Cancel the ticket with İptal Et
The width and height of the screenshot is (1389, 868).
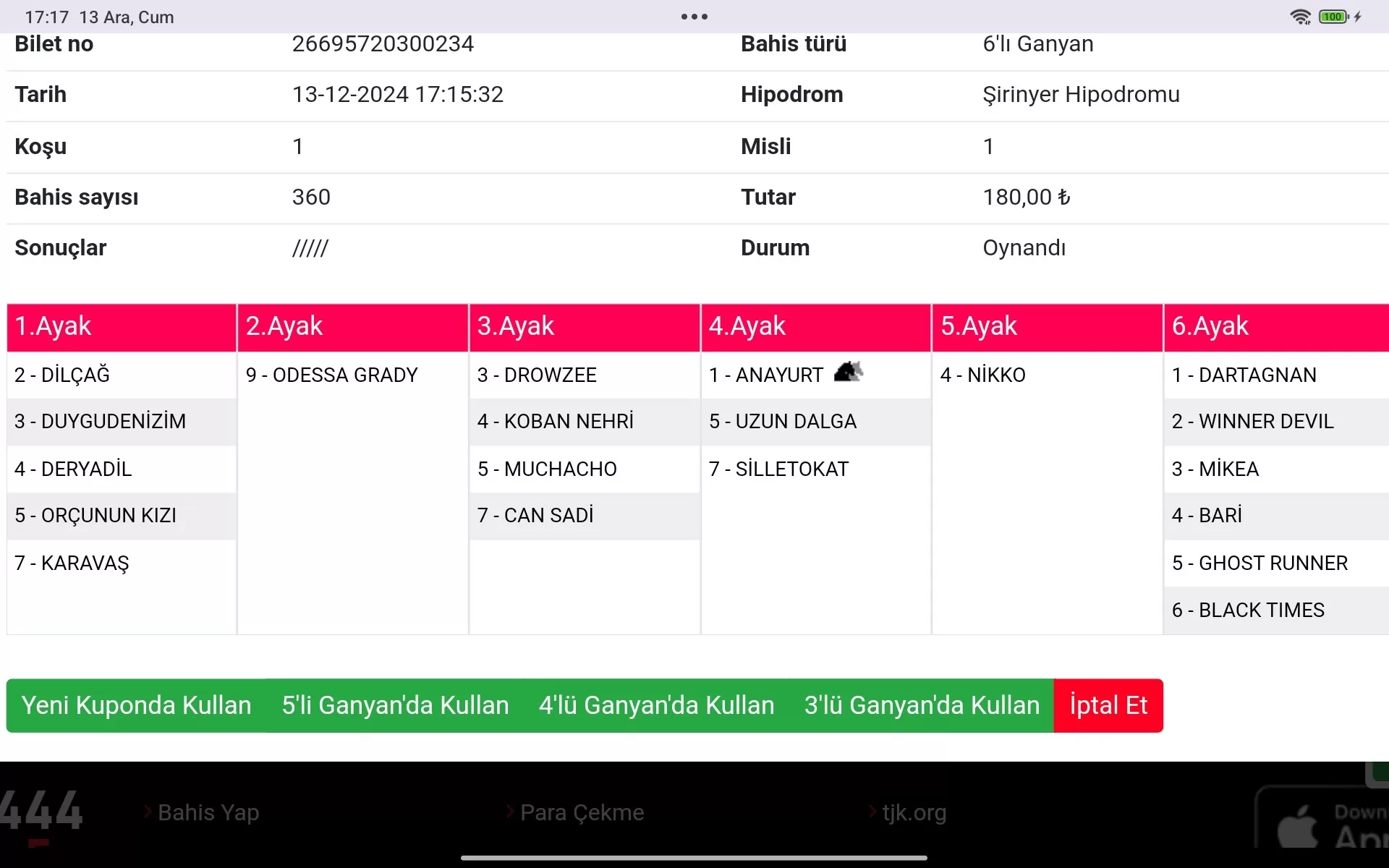click(1108, 705)
